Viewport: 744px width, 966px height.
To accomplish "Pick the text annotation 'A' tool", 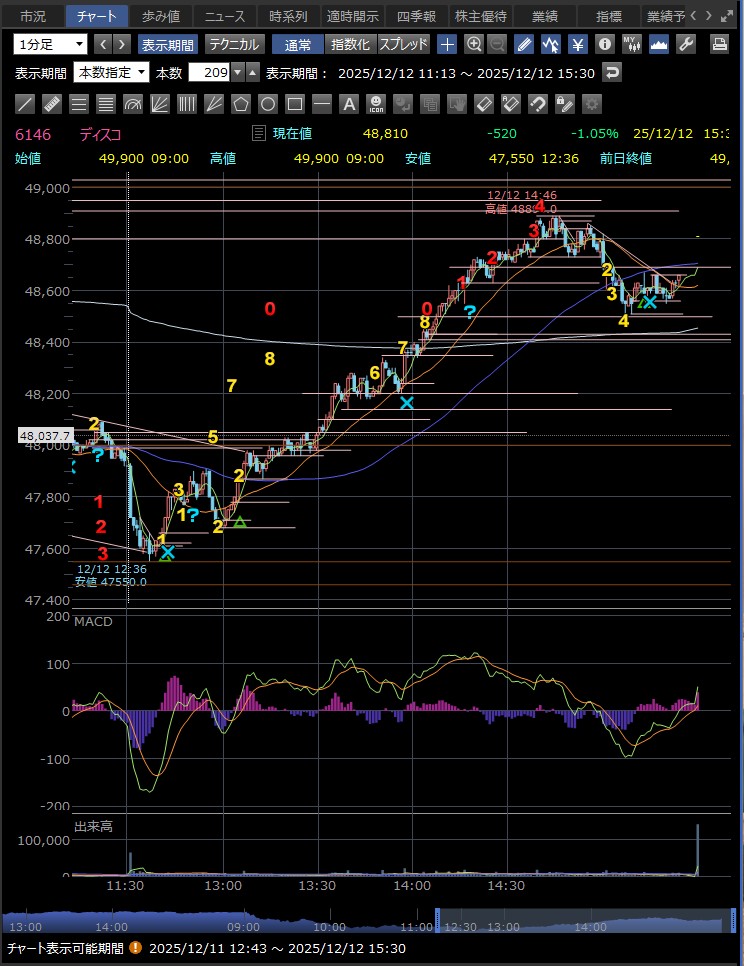I will pos(349,104).
